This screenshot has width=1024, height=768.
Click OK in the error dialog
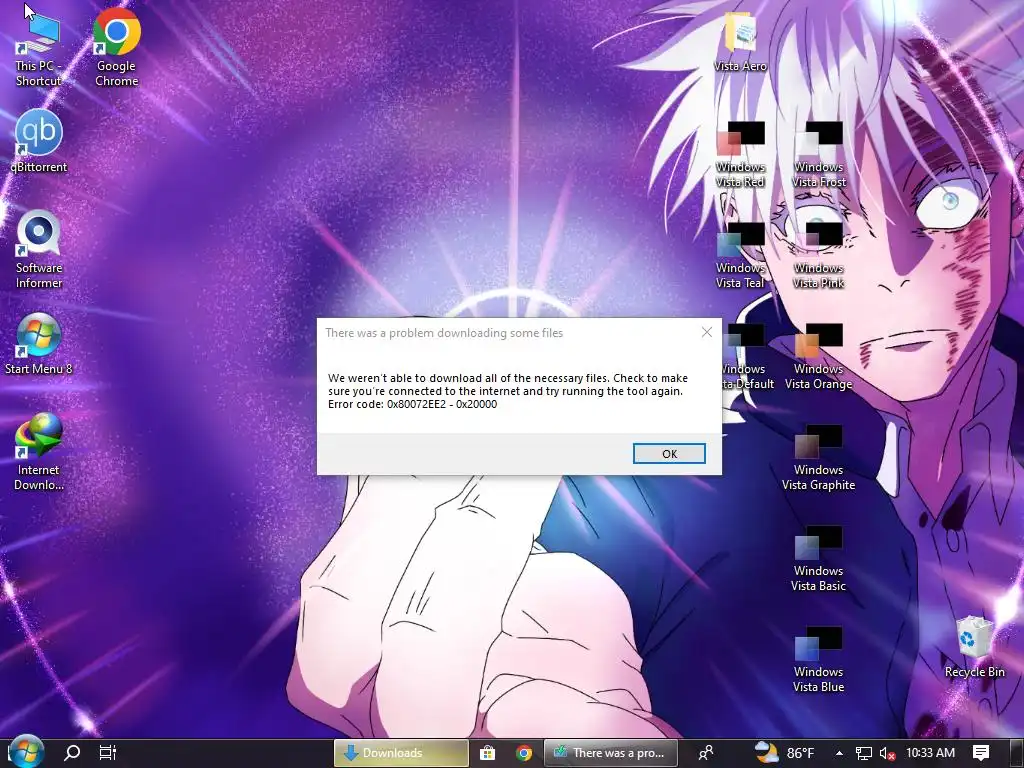(x=669, y=454)
